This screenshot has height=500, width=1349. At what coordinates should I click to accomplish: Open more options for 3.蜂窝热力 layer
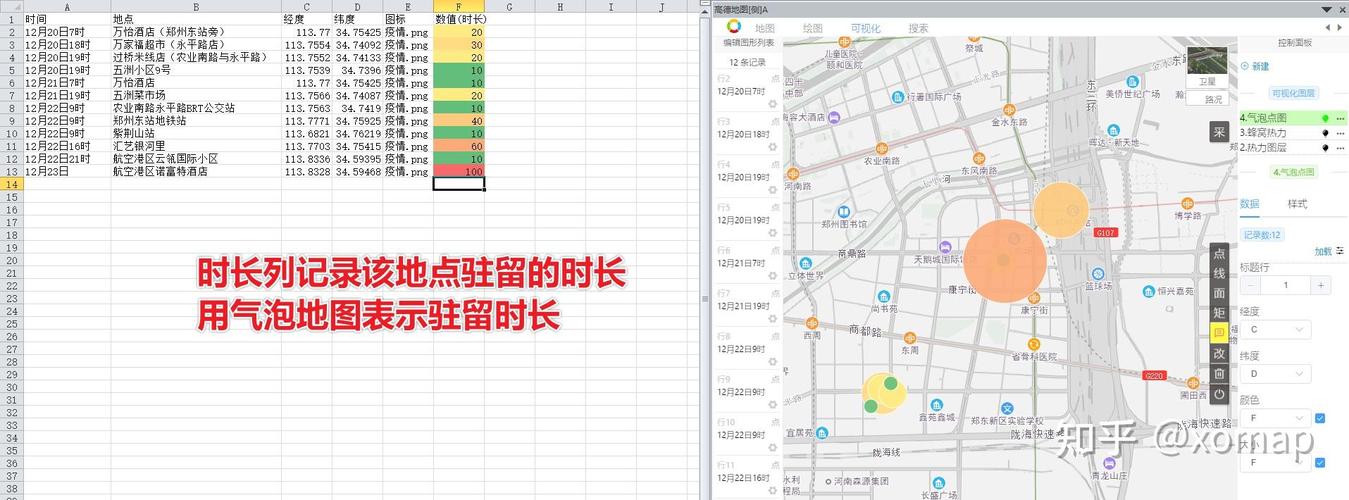click(1340, 132)
